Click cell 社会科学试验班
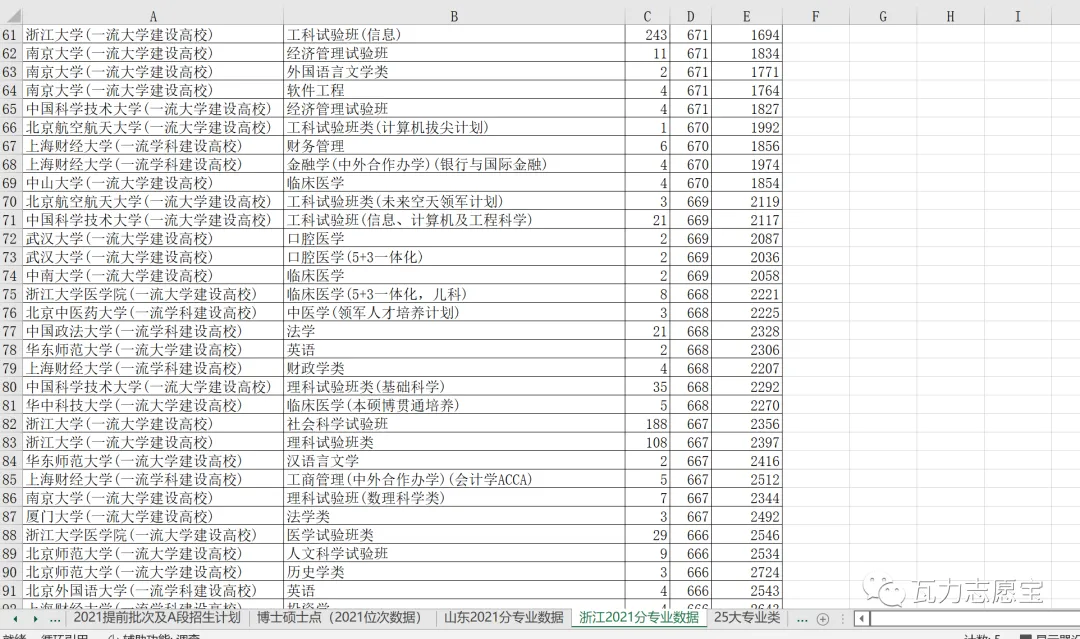1080x639 pixels. tap(454, 424)
